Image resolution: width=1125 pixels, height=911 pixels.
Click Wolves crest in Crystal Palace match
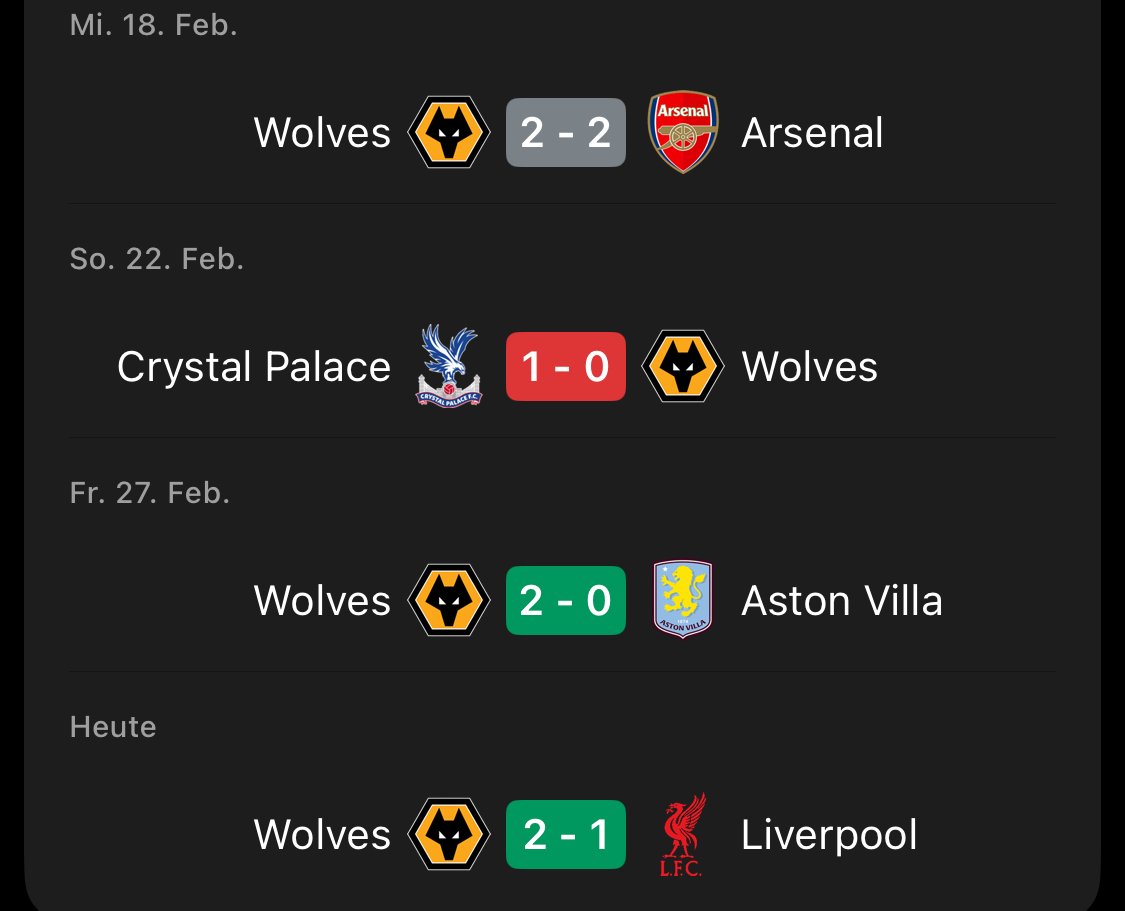(683, 366)
